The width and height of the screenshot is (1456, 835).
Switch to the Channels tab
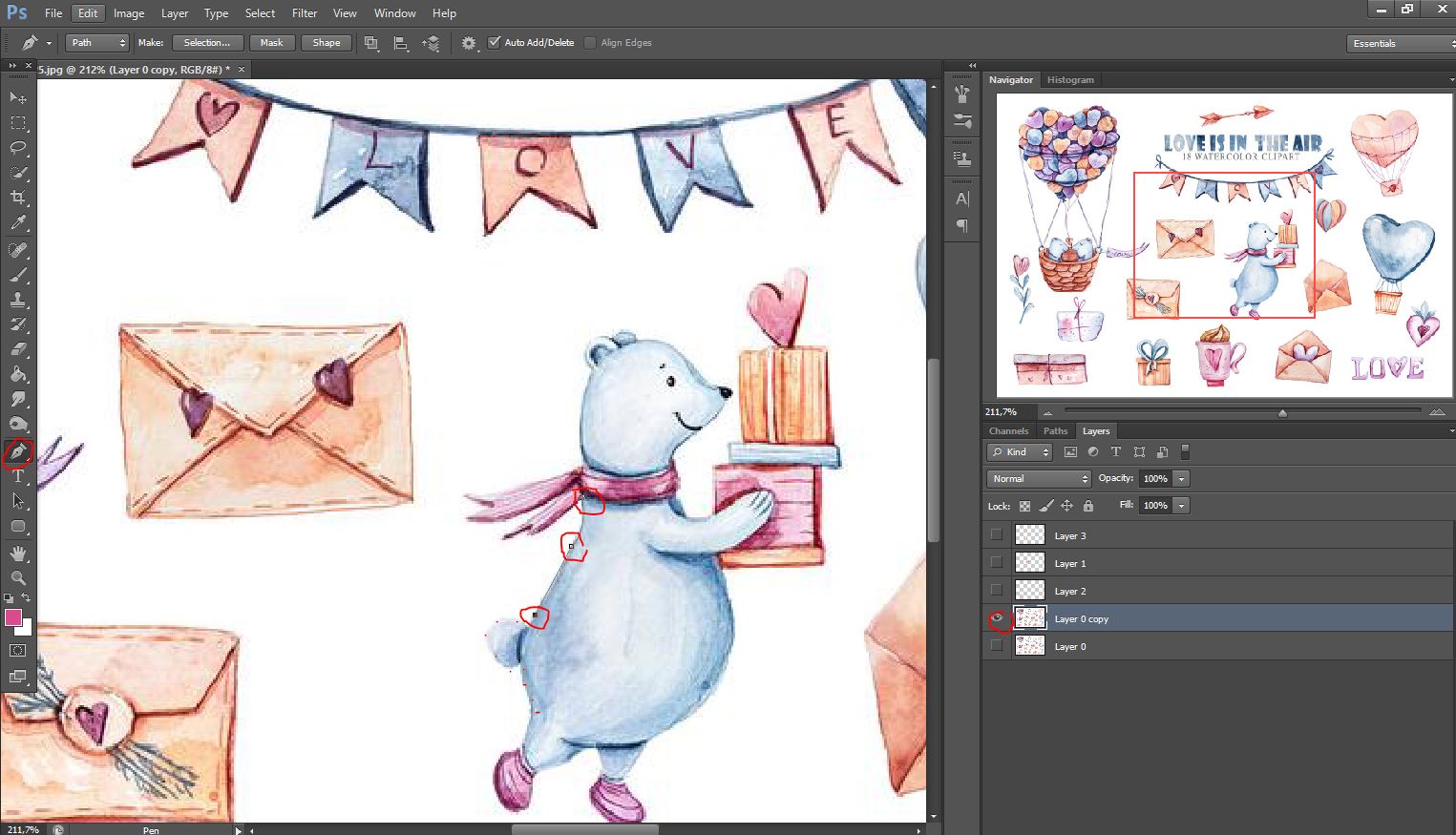tap(1008, 431)
